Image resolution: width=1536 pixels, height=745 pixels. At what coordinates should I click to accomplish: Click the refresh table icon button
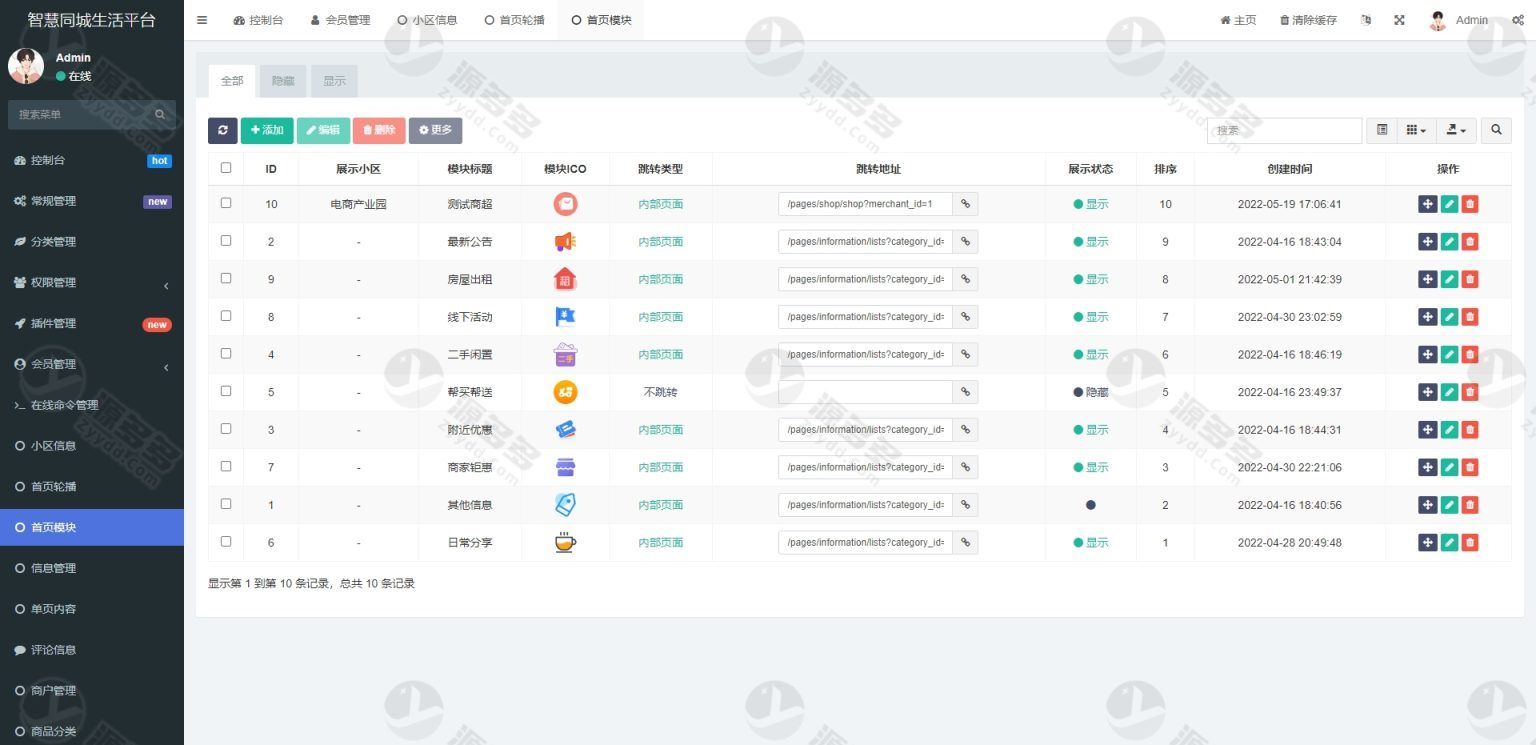pos(222,130)
